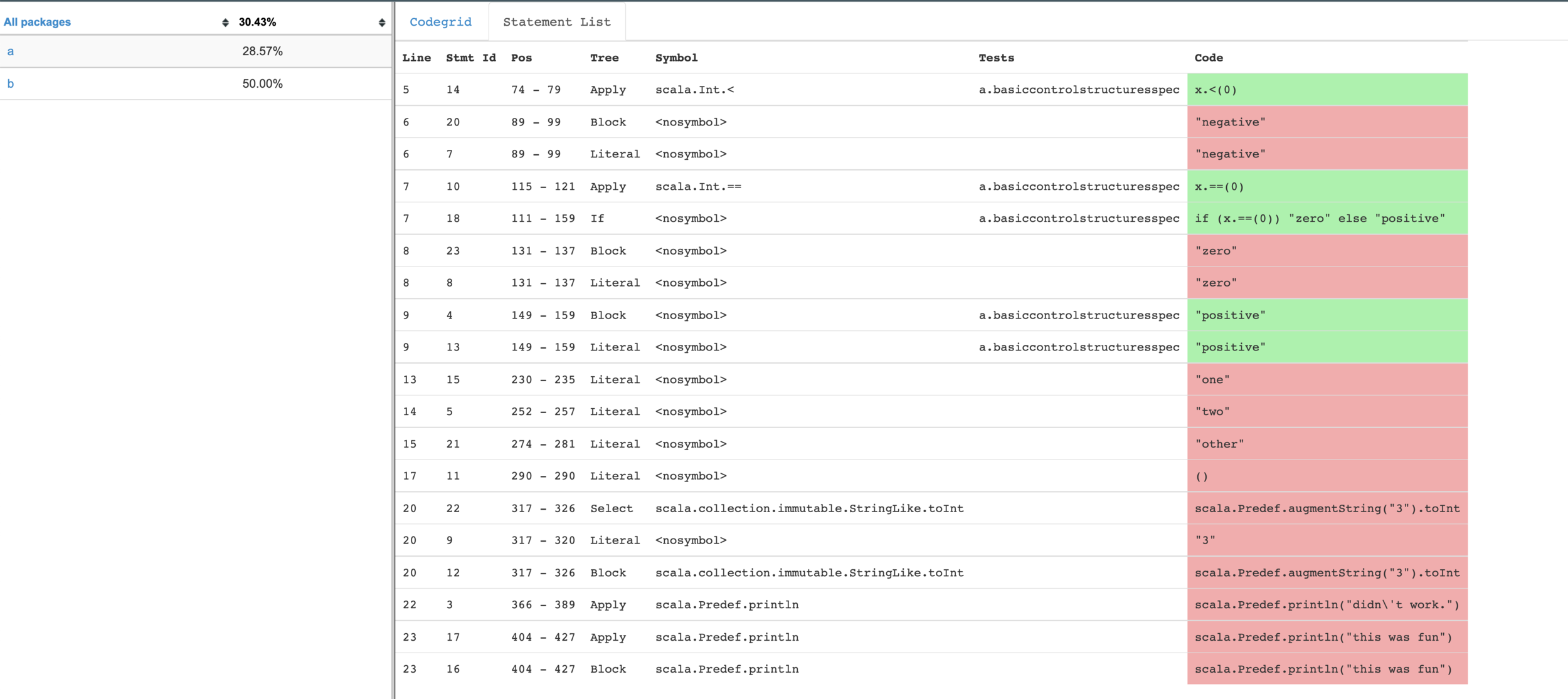The height and width of the screenshot is (699, 1568).
Task: Click 28.57% coverage for package a
Action: [262, 51]
